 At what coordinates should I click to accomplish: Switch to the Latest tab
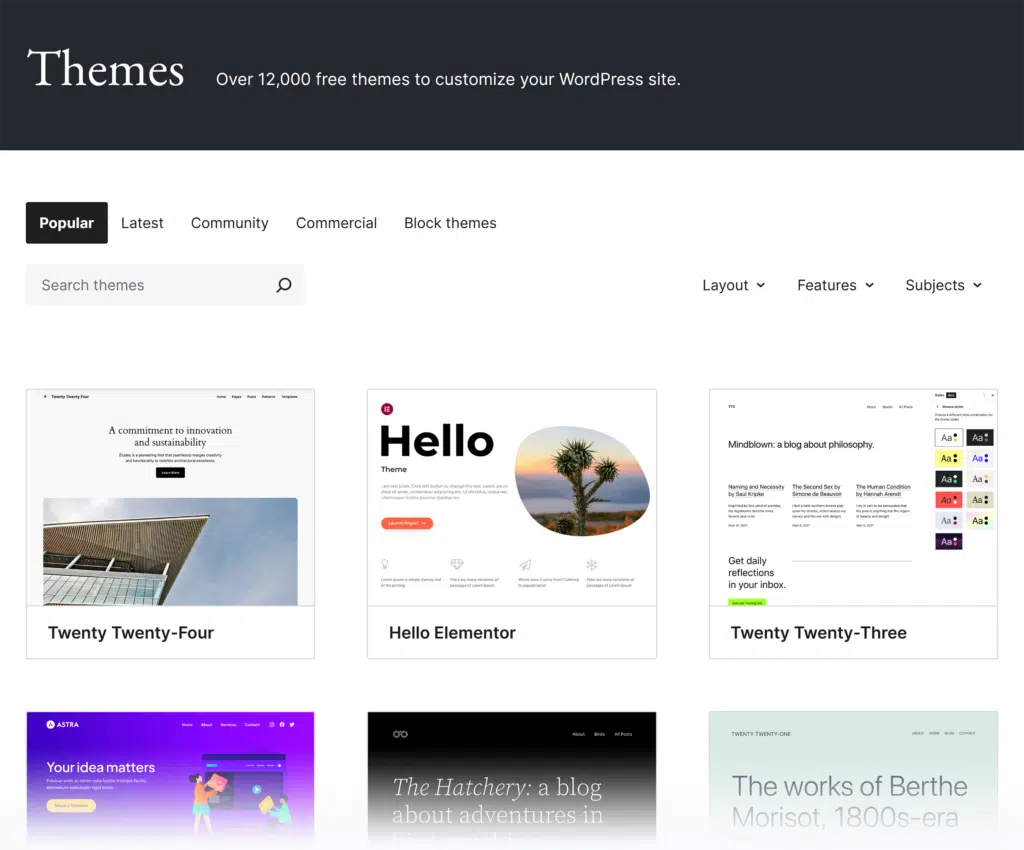pos(142,223)
